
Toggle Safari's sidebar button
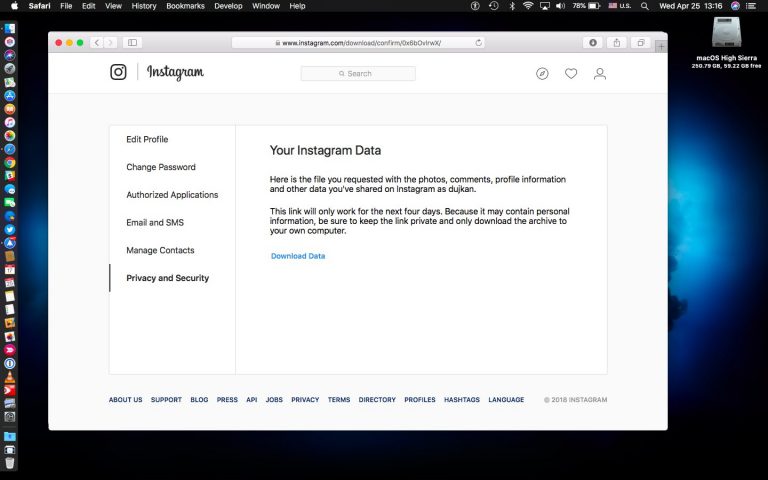[x=132, y=43]
